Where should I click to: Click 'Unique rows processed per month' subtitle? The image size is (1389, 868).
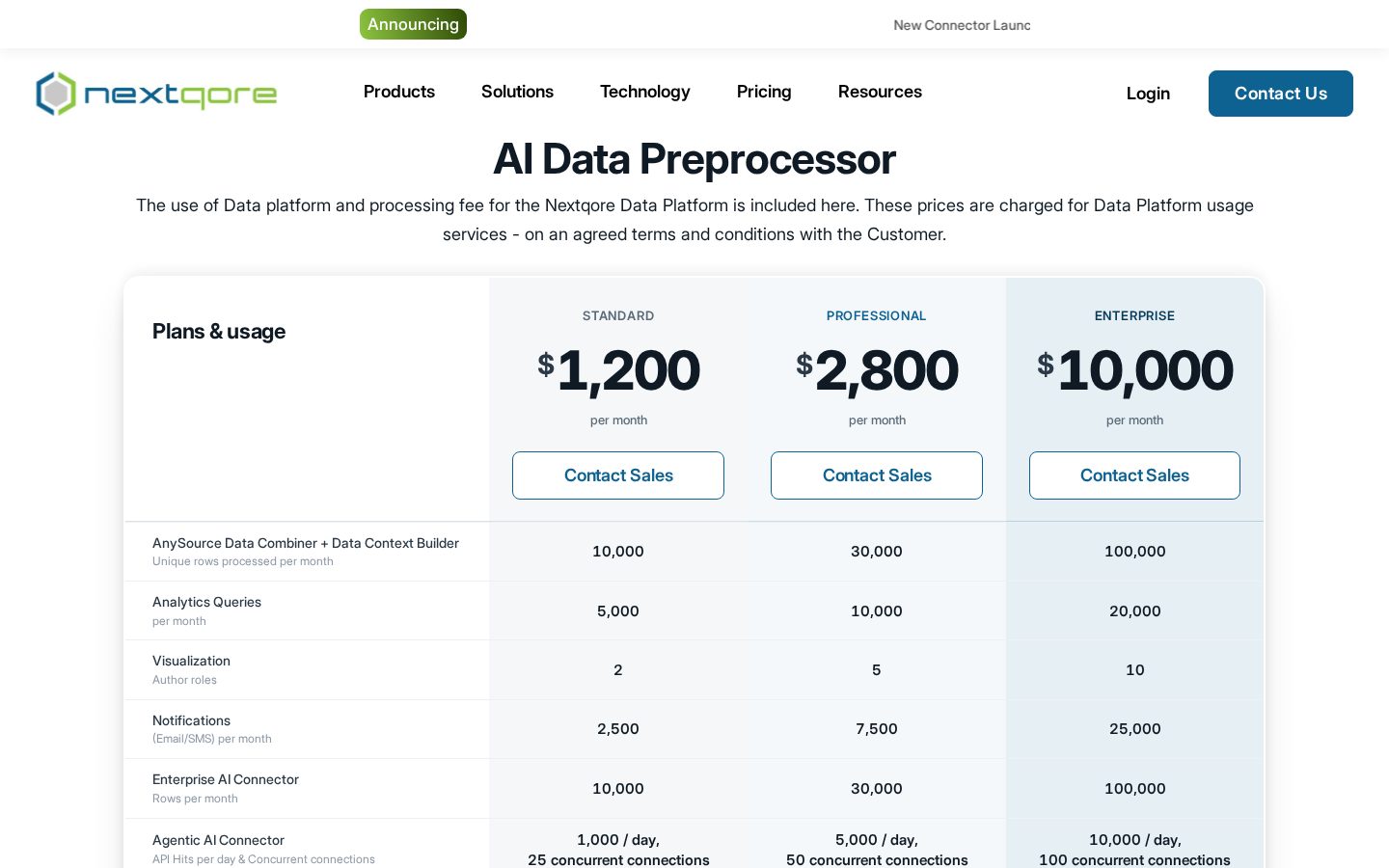click(243, 561)
